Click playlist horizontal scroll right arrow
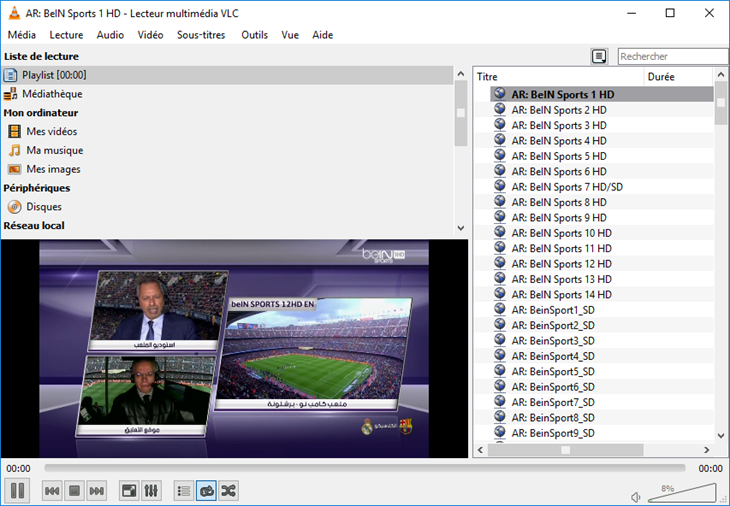Image resolution: width=730 pixels, height=506 pixels. point(707,450)
